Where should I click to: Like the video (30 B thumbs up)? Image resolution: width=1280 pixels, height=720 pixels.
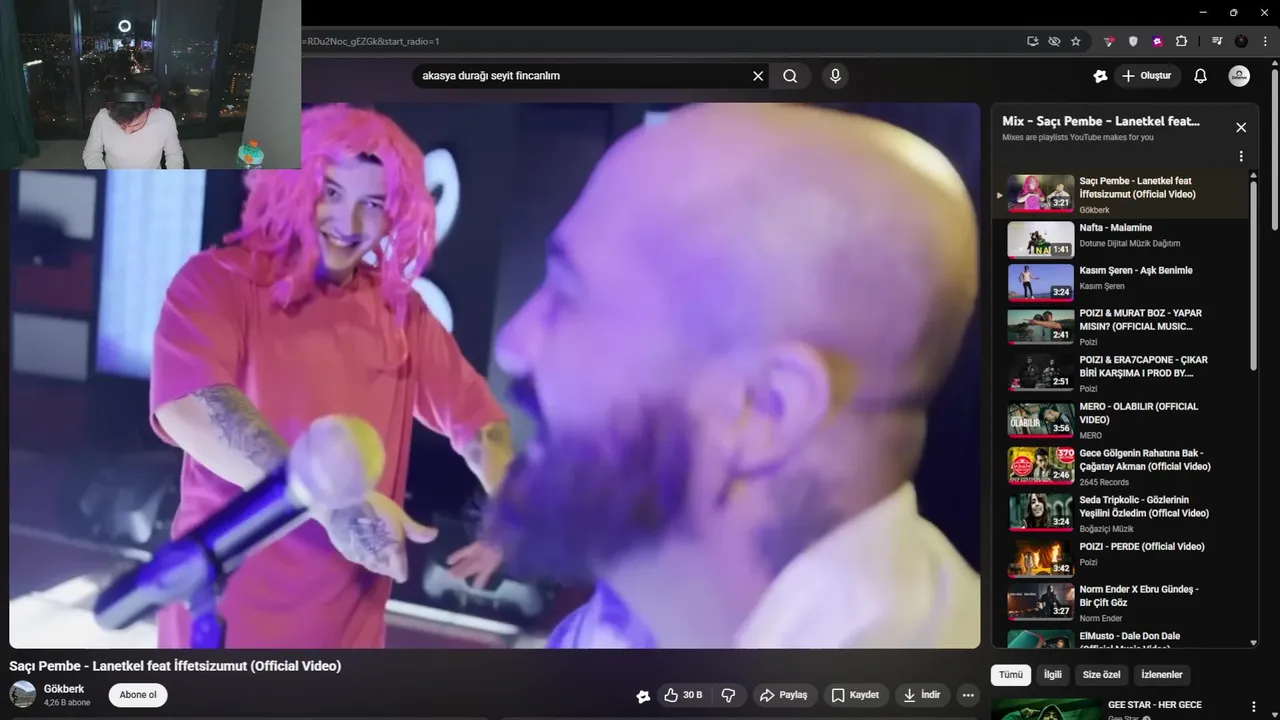click(x=684, y=695)
